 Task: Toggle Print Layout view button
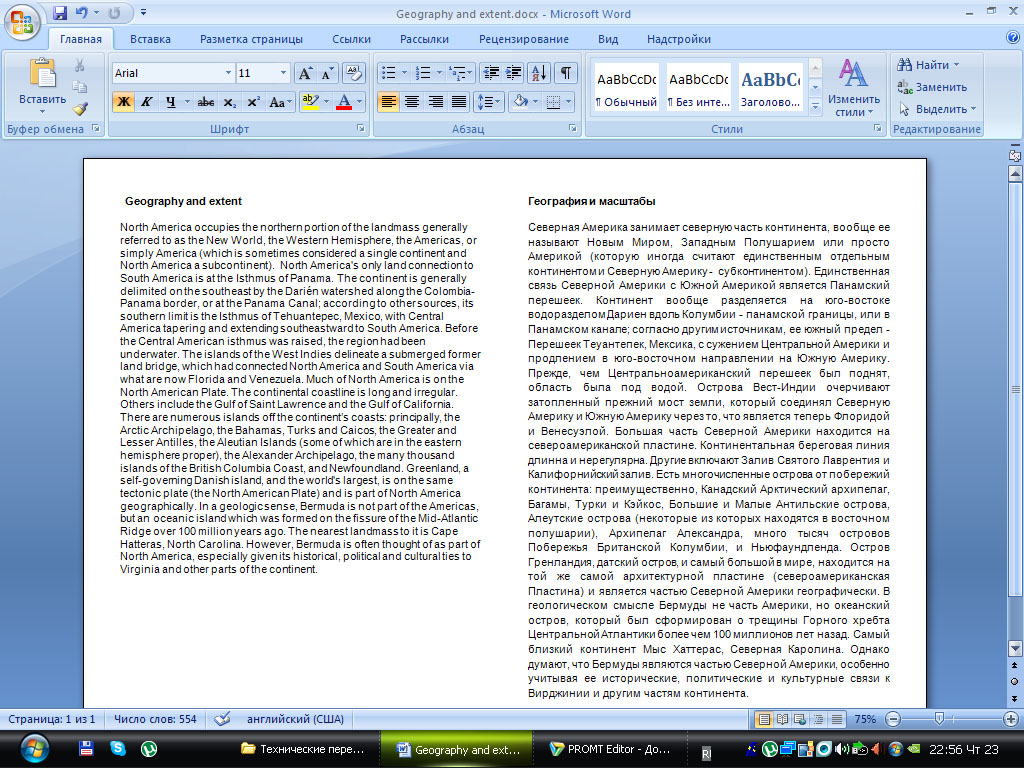click(763, 719)
